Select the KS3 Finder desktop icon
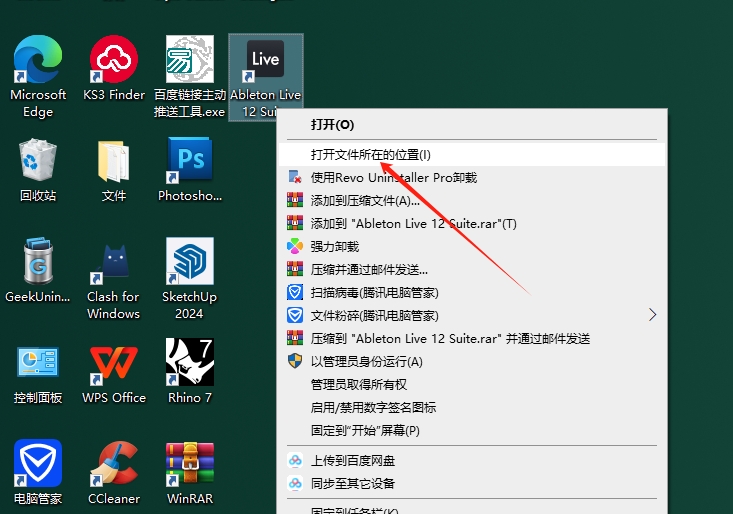733x514 pixels. [x=114, y=69]
